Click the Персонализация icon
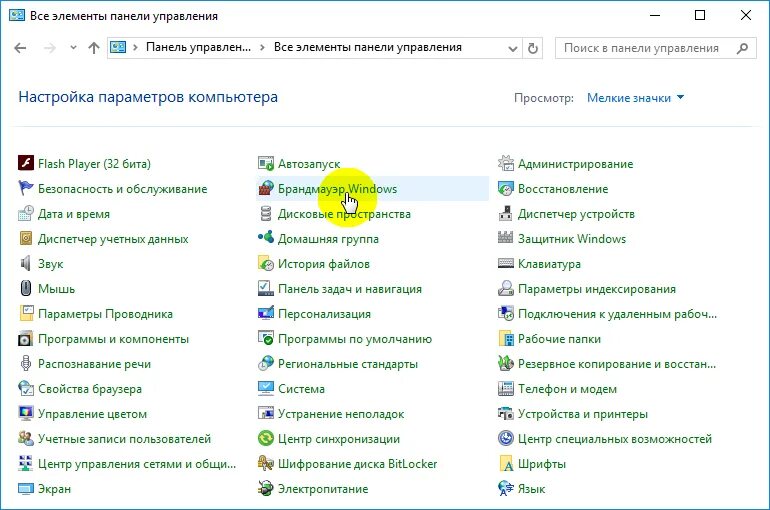The image size is (770, 510). [266, 313]
